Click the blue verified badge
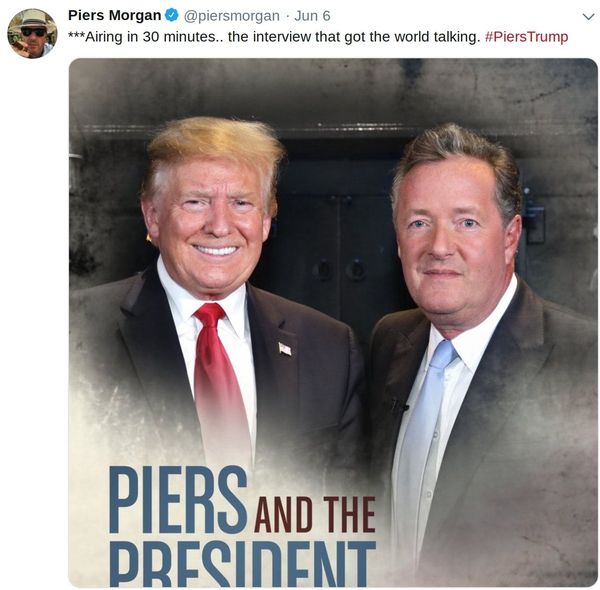The width and height of the screenshot is (600, 590). 172,15
